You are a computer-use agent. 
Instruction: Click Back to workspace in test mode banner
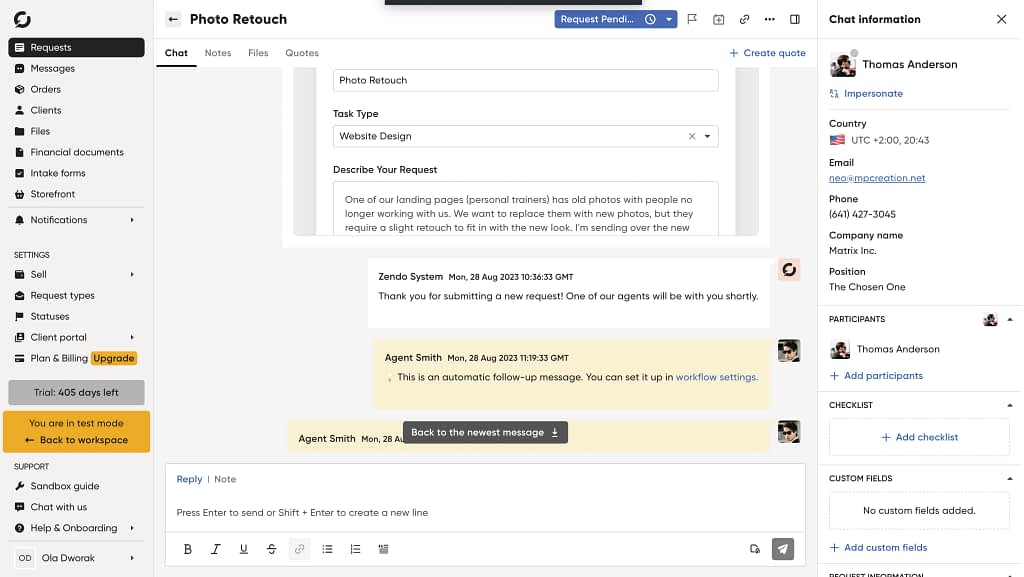[x=77, y=440]
